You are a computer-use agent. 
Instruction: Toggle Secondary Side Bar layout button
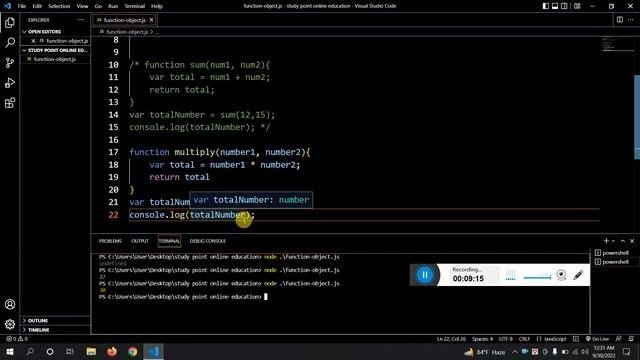(x=564, y=6)
